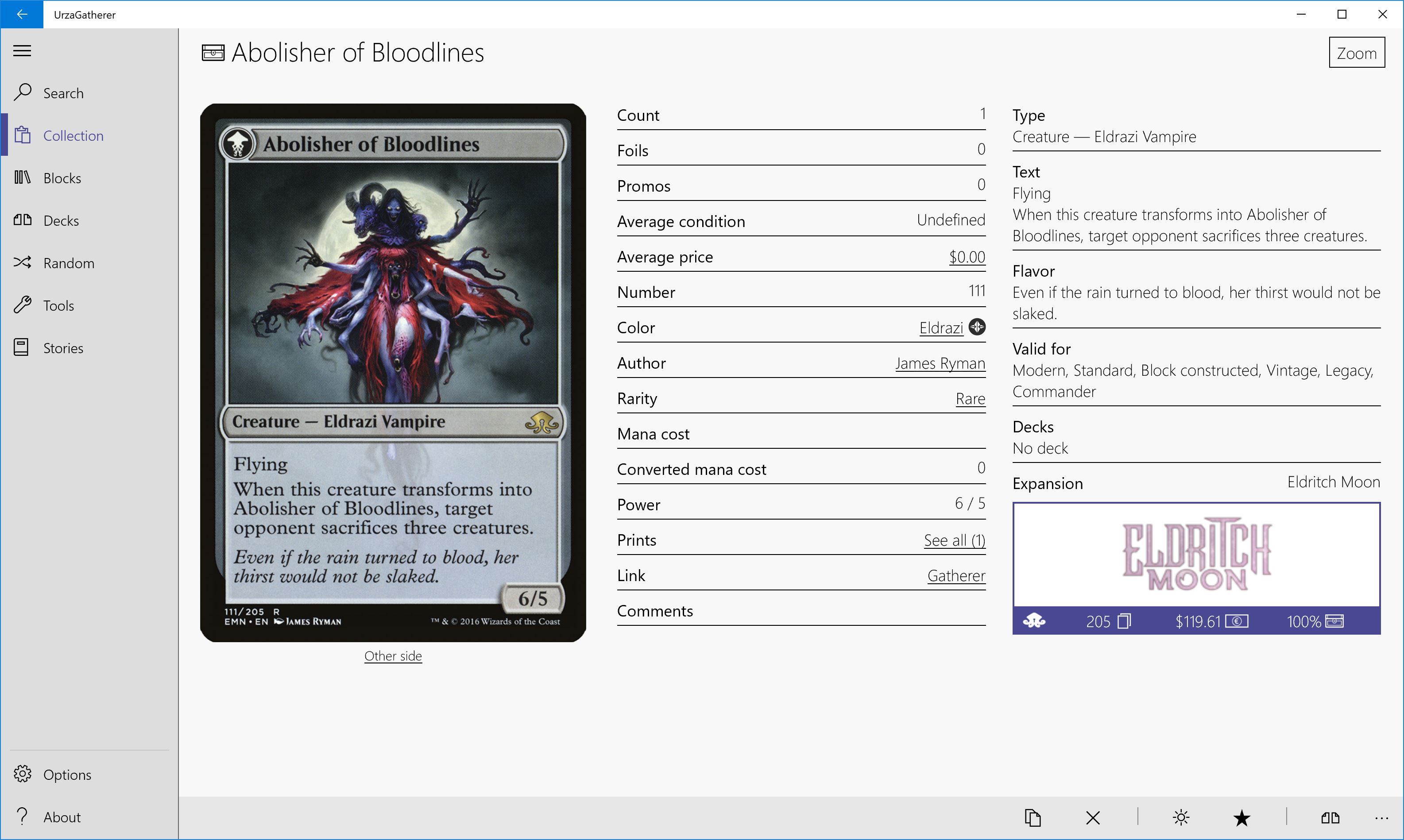This screenshot has height=840, width=1404.
Task: Click the Power value 6 / 5
Action: pyautogui.click(x=970, y=503)
